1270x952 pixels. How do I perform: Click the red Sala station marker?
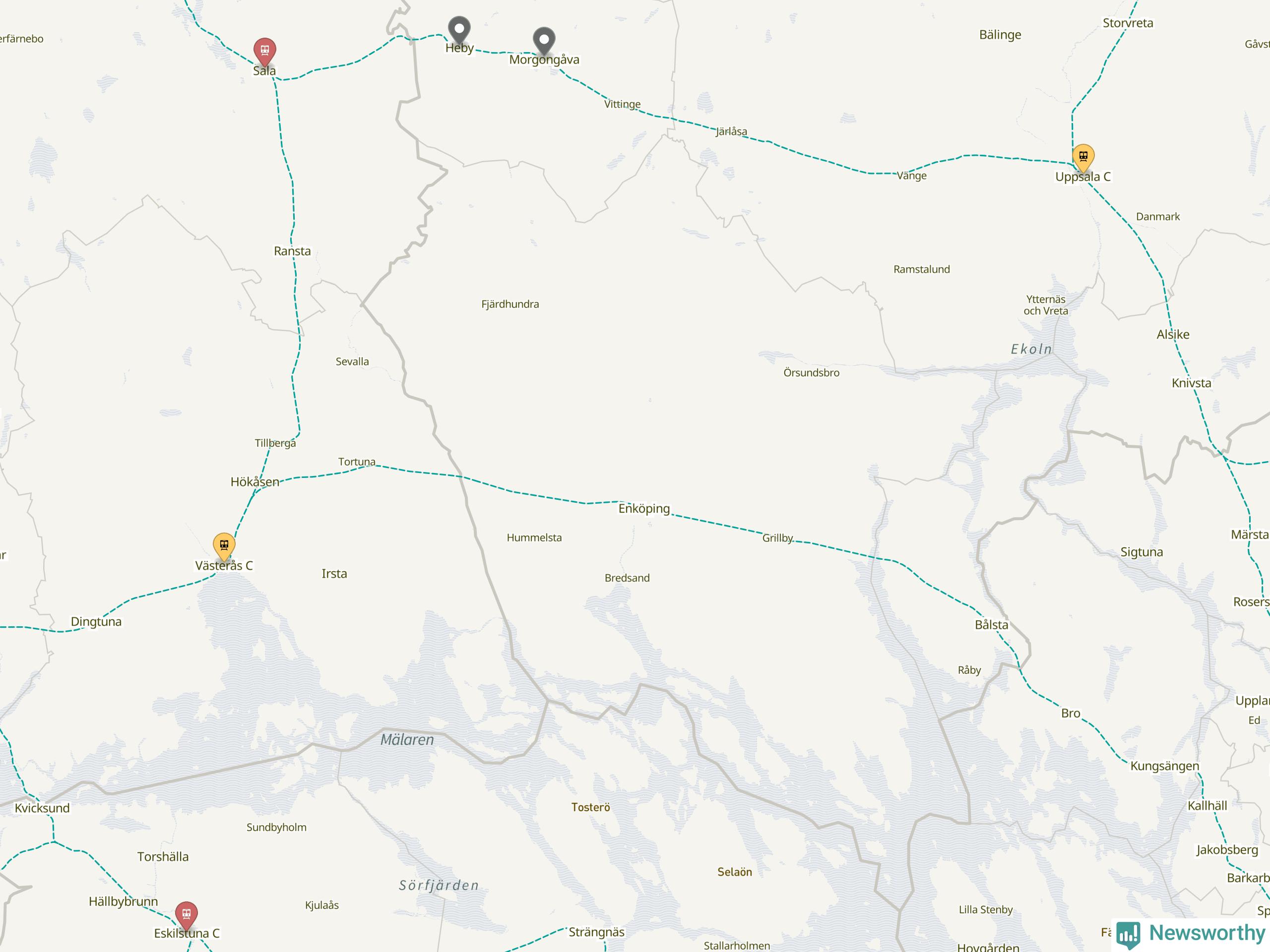click(265, 52)
